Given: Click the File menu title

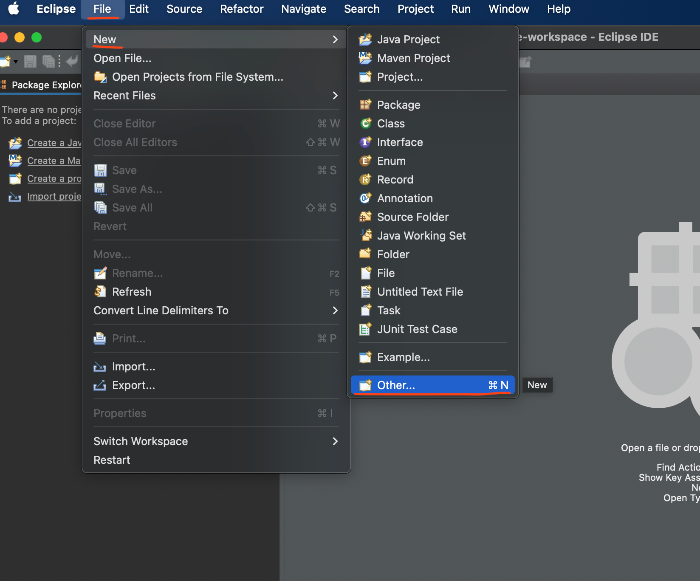Looking at the screenshot, I should click(102, 9).
